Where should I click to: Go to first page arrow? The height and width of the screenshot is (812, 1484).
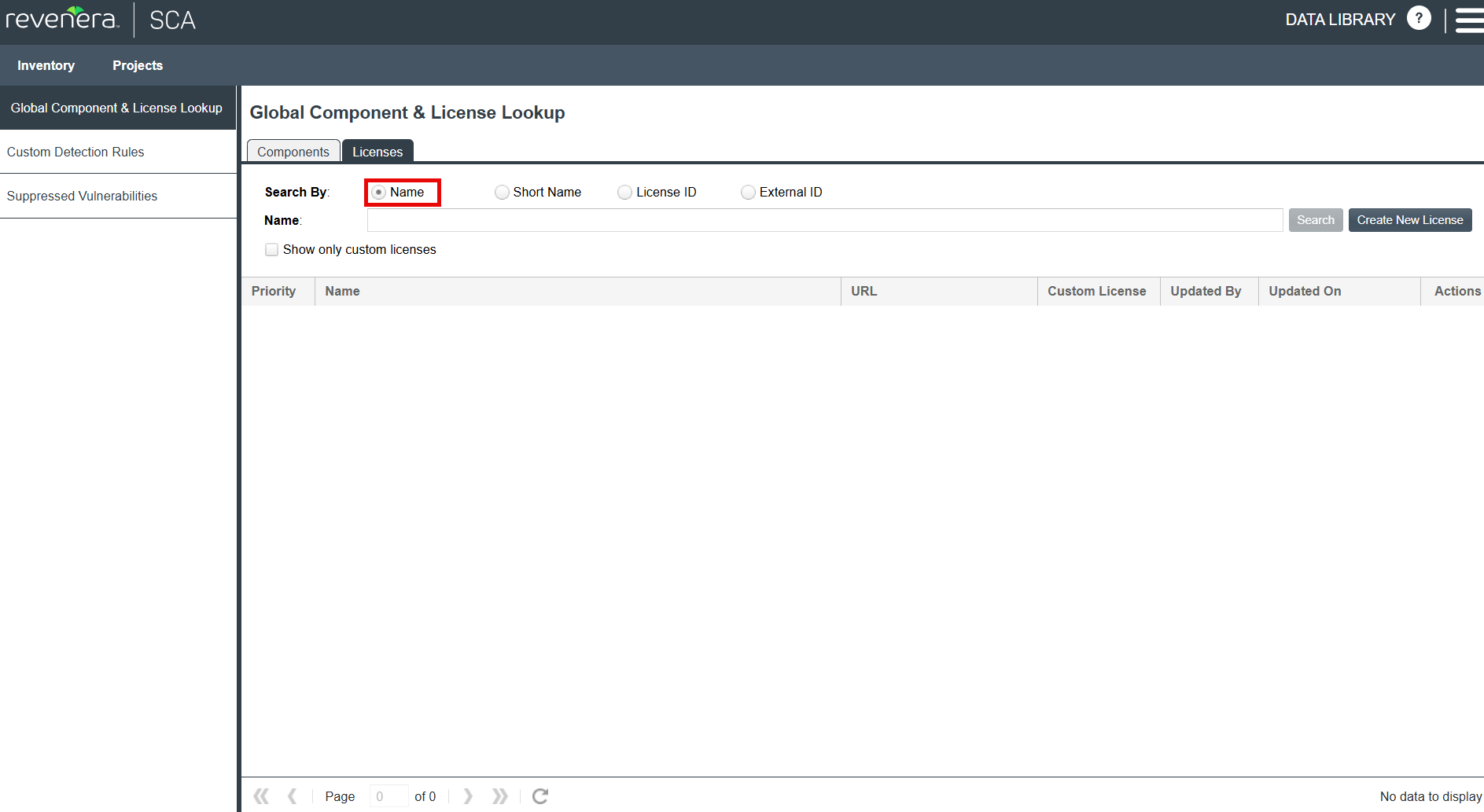pos(261,796)
